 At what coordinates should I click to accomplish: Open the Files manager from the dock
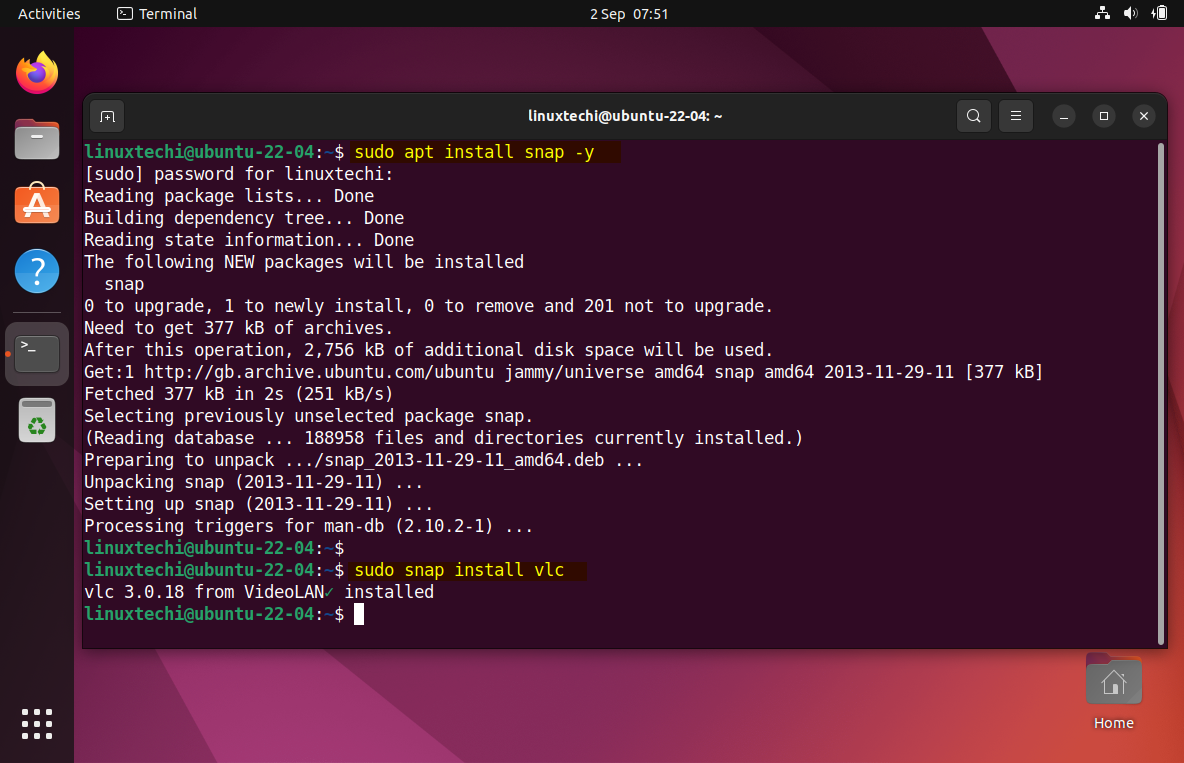pos(37,139)
